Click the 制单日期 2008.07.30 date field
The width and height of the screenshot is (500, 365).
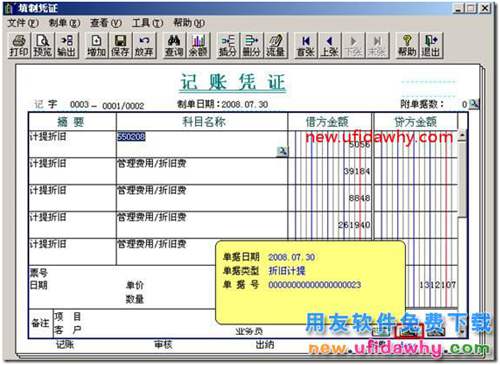[x=245, y=105]
